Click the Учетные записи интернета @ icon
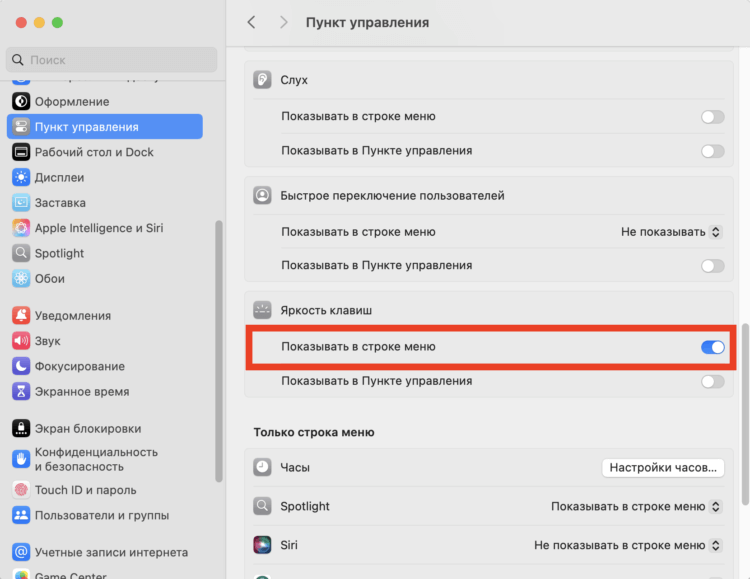 point(21,552)
